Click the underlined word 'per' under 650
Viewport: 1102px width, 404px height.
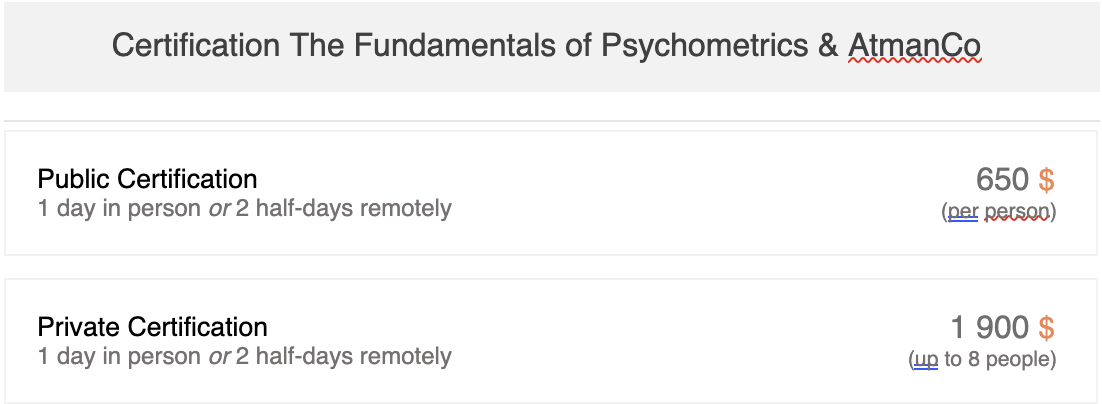pyautogui.click(x=963, y=211)
